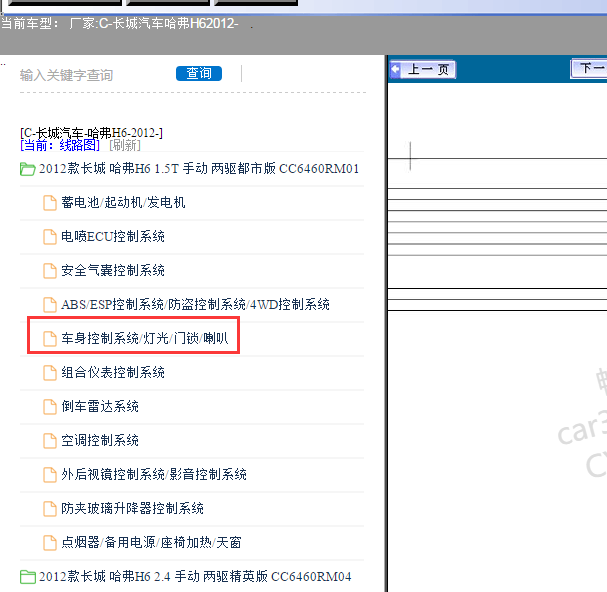Click the 当前车型 vehicle model status text
Viewport: 607px width, 592px height.
click(x=120, y=24)
